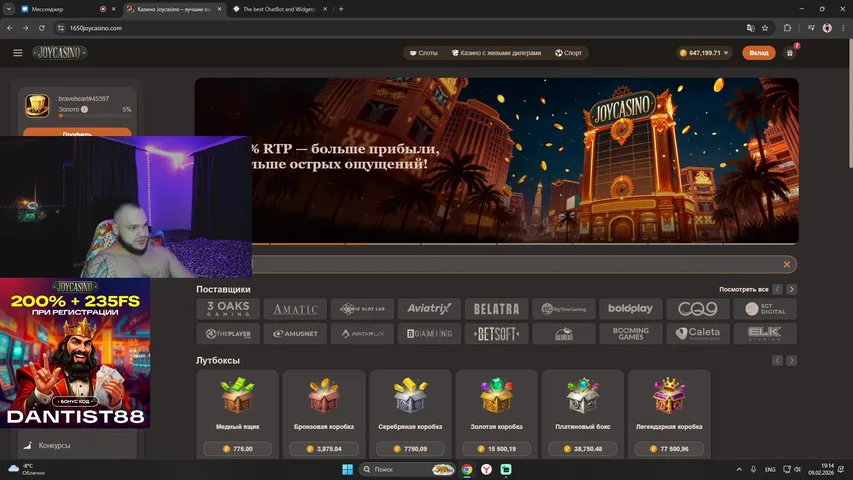Click the Chrome icon in the Windows taskbar

click(467, 469)
